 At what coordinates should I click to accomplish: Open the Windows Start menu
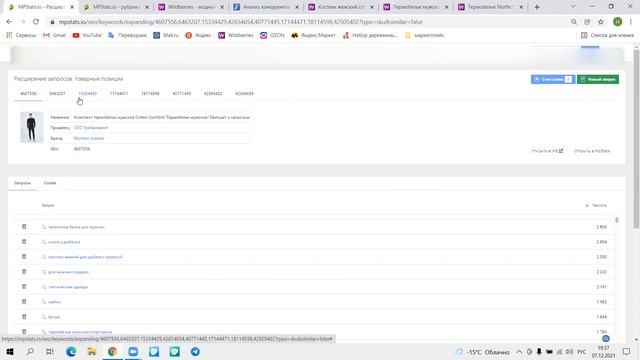[10, 351]
